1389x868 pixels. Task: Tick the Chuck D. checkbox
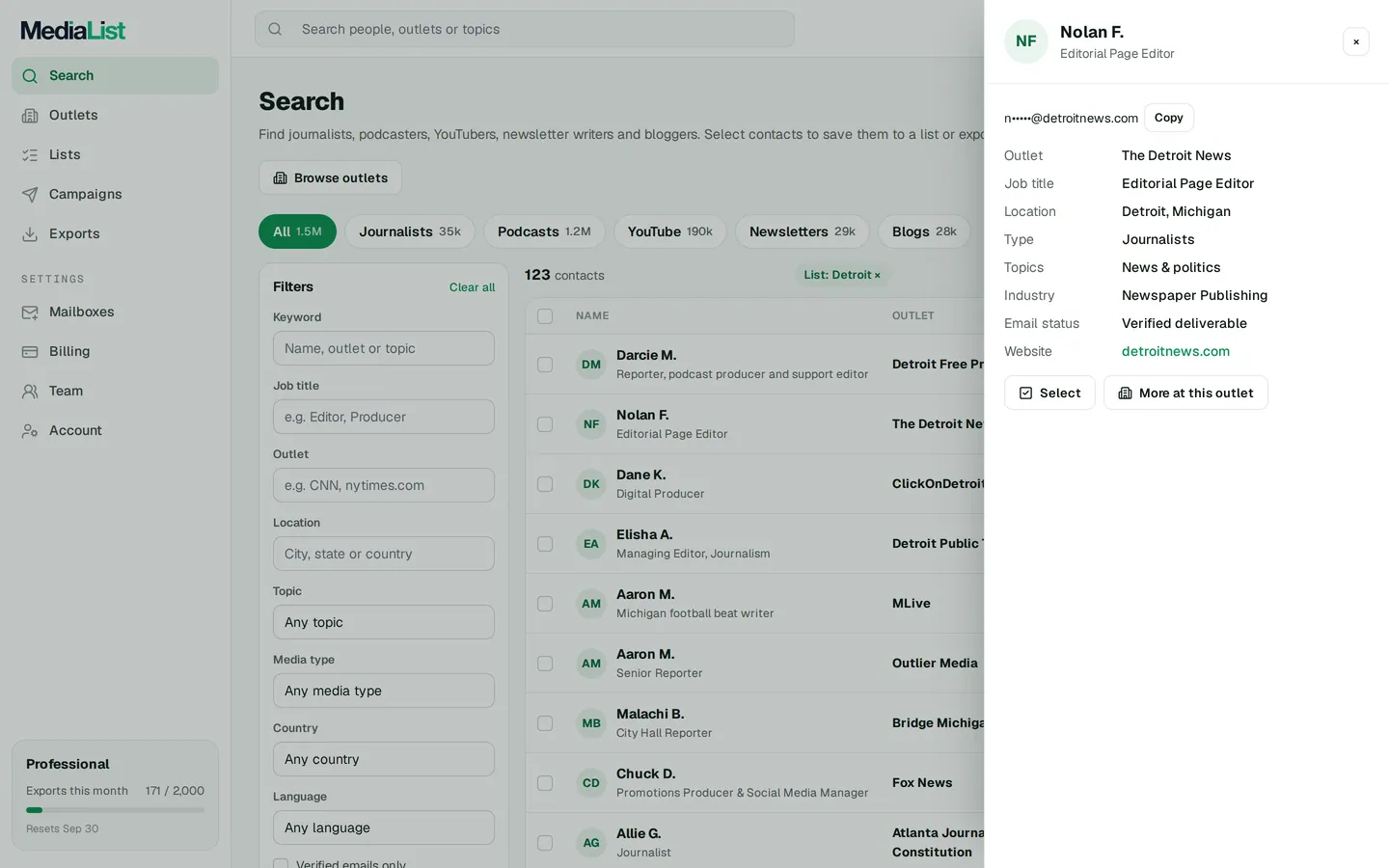coord(545,783)
